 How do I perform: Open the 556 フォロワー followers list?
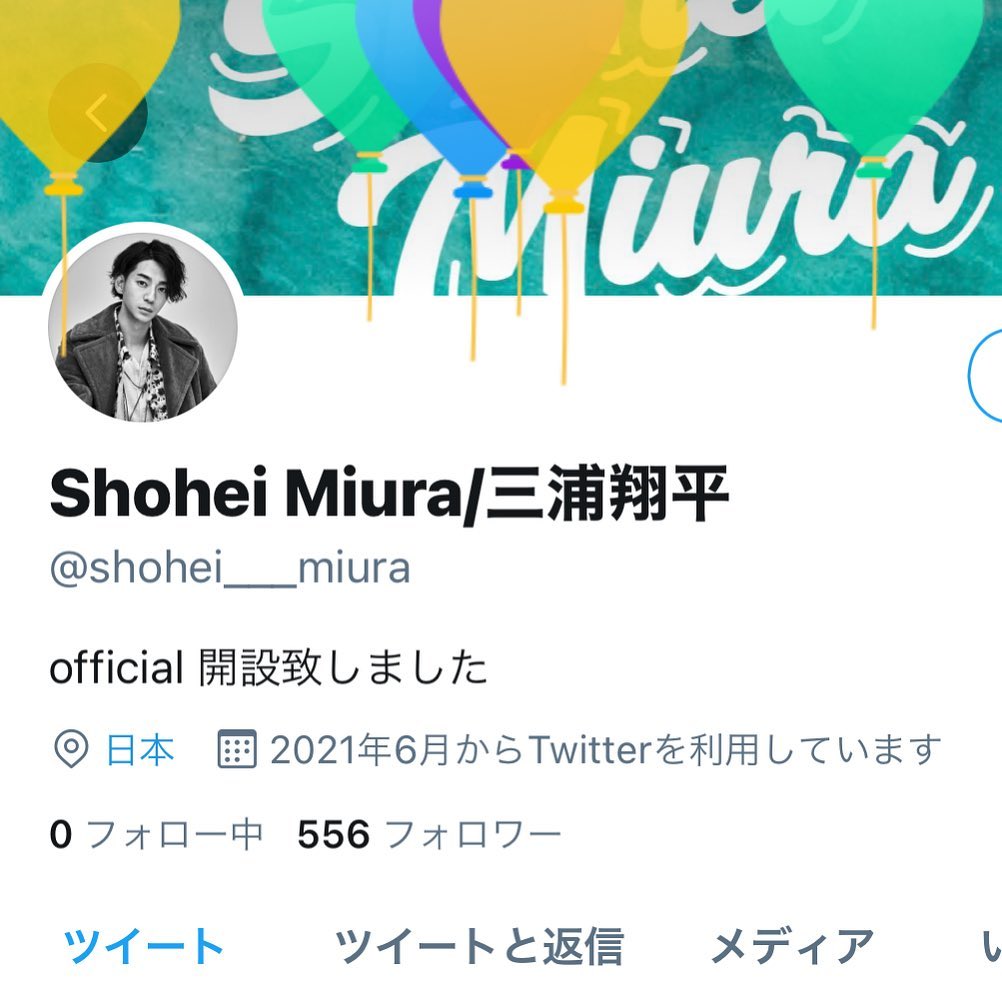[x=429, y=834]
